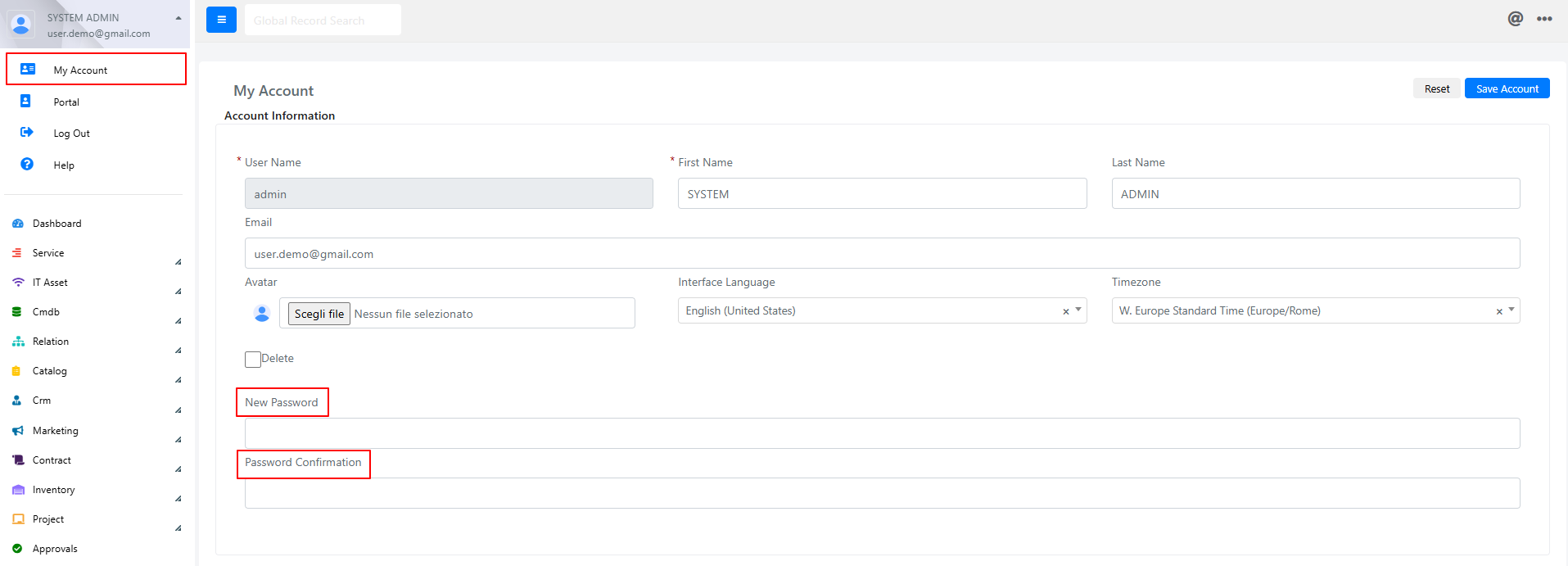Tick the Delete avatar checkbox
This screenshot has height=566, width=1568.
(x=253, y=359)
